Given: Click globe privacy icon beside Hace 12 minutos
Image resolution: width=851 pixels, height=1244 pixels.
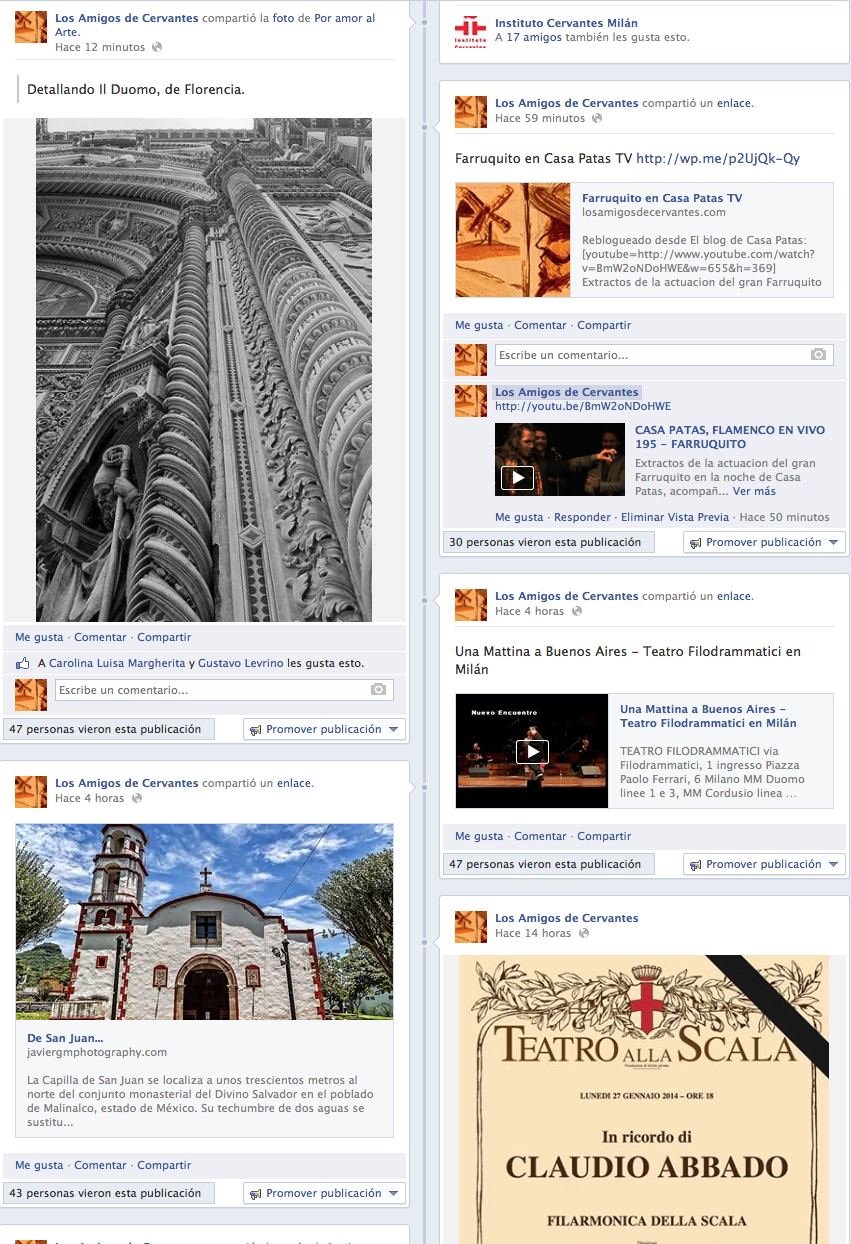Looking at the screenshot, I should point(156,47).
